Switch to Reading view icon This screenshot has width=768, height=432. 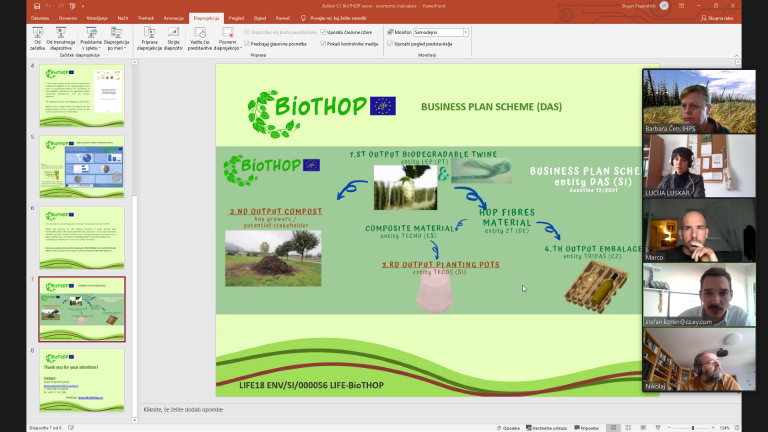coord(643,428)
